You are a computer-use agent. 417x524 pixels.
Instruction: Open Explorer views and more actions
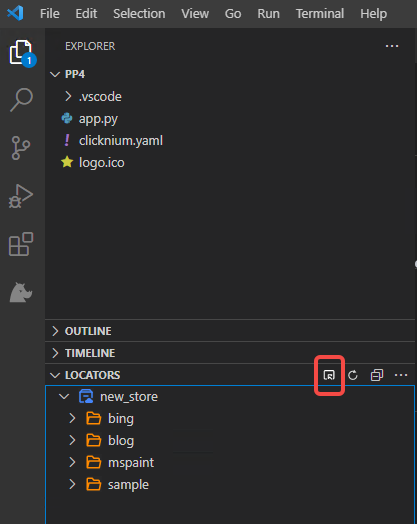392,46
